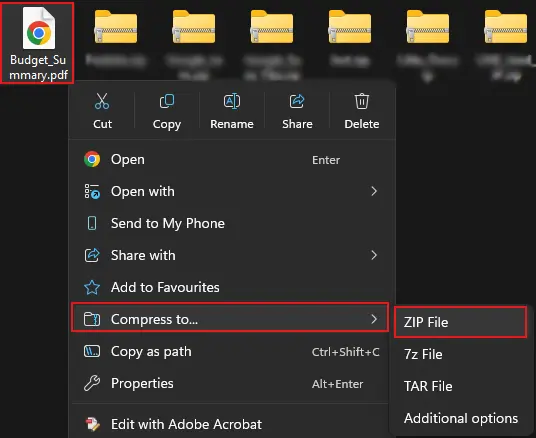The width and height of the screenshot is (536, 438).
Task: Click the Delete label text
Action: click(x=362, y=124)
